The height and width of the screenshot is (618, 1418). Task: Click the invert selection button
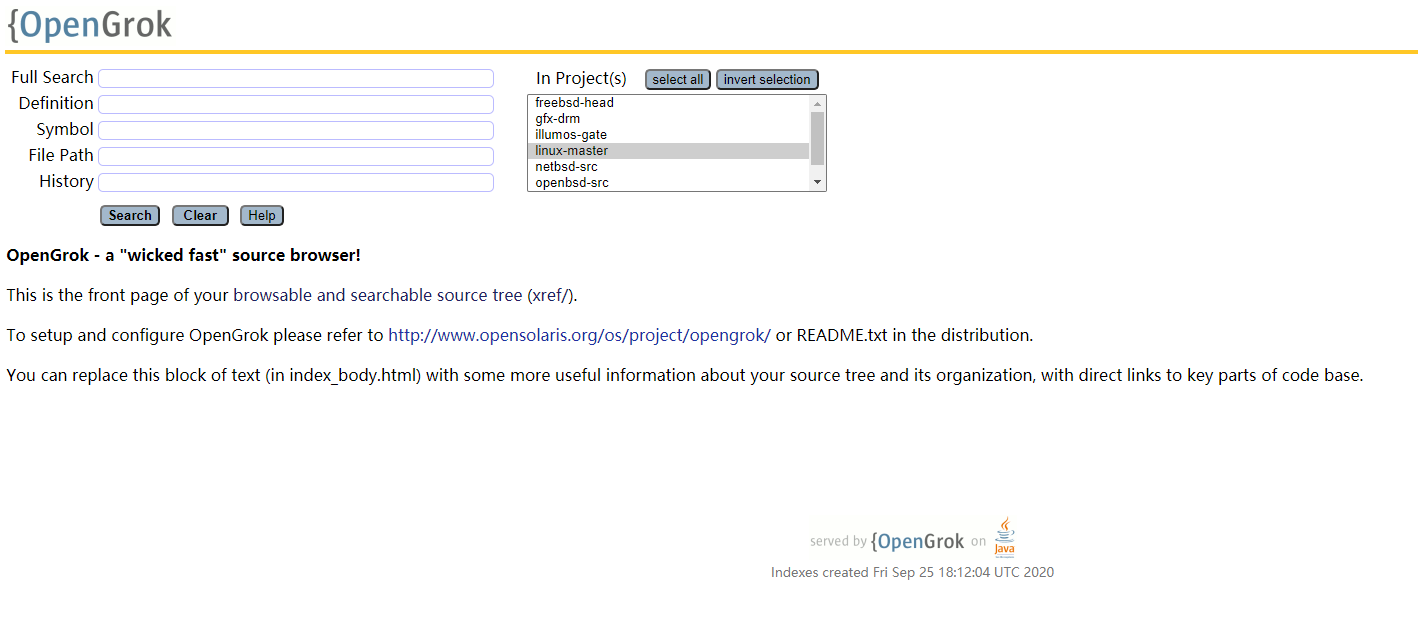click(x=767, y=79)
